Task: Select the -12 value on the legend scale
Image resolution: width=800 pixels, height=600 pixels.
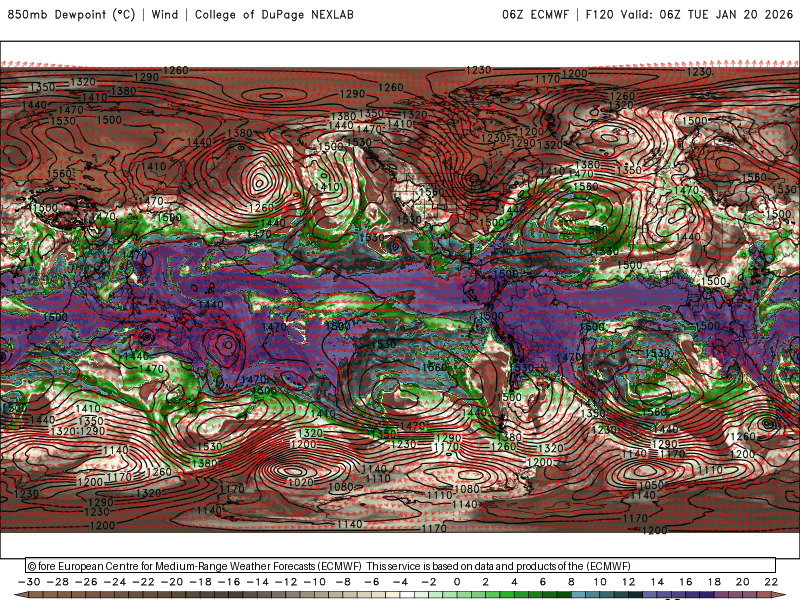Action: coord(287,582)
